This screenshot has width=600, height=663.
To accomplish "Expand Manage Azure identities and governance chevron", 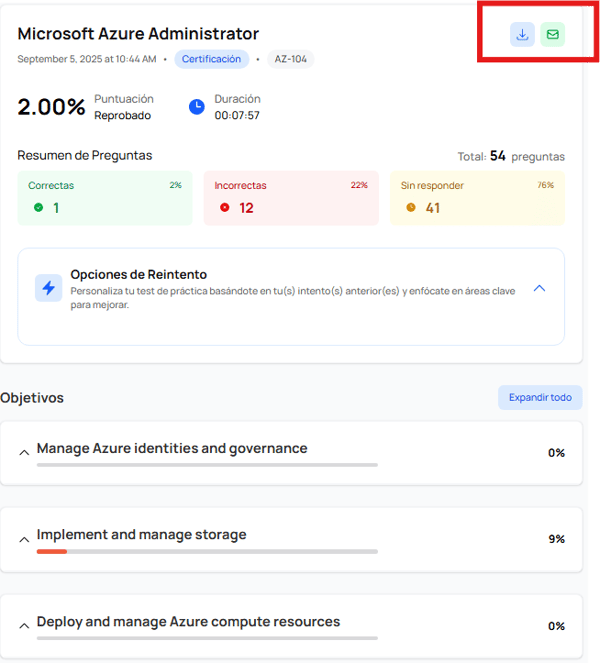I will point(24,453).
